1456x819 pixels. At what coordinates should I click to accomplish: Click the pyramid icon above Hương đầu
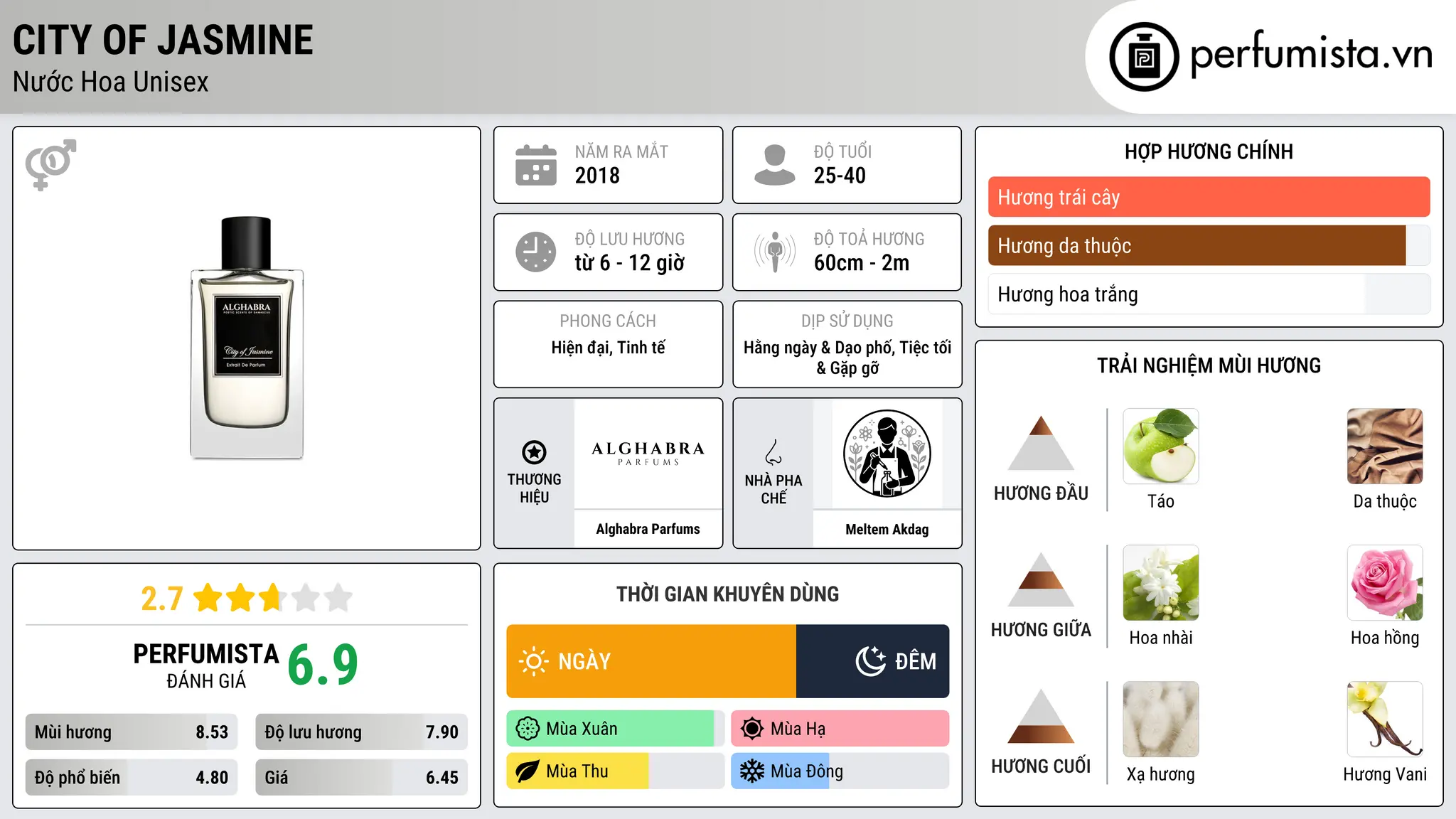click(x=1041, y=443)
